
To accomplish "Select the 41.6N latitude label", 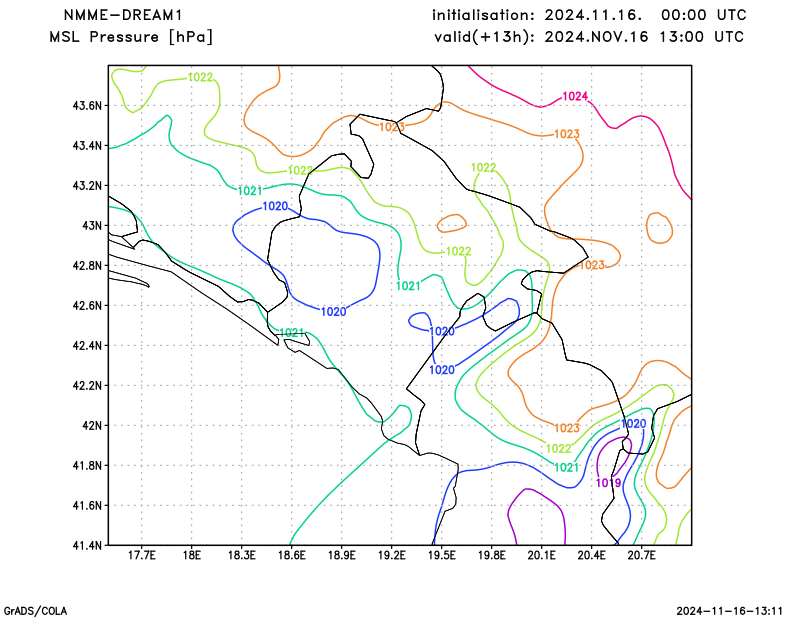I will tap(88, 506).
